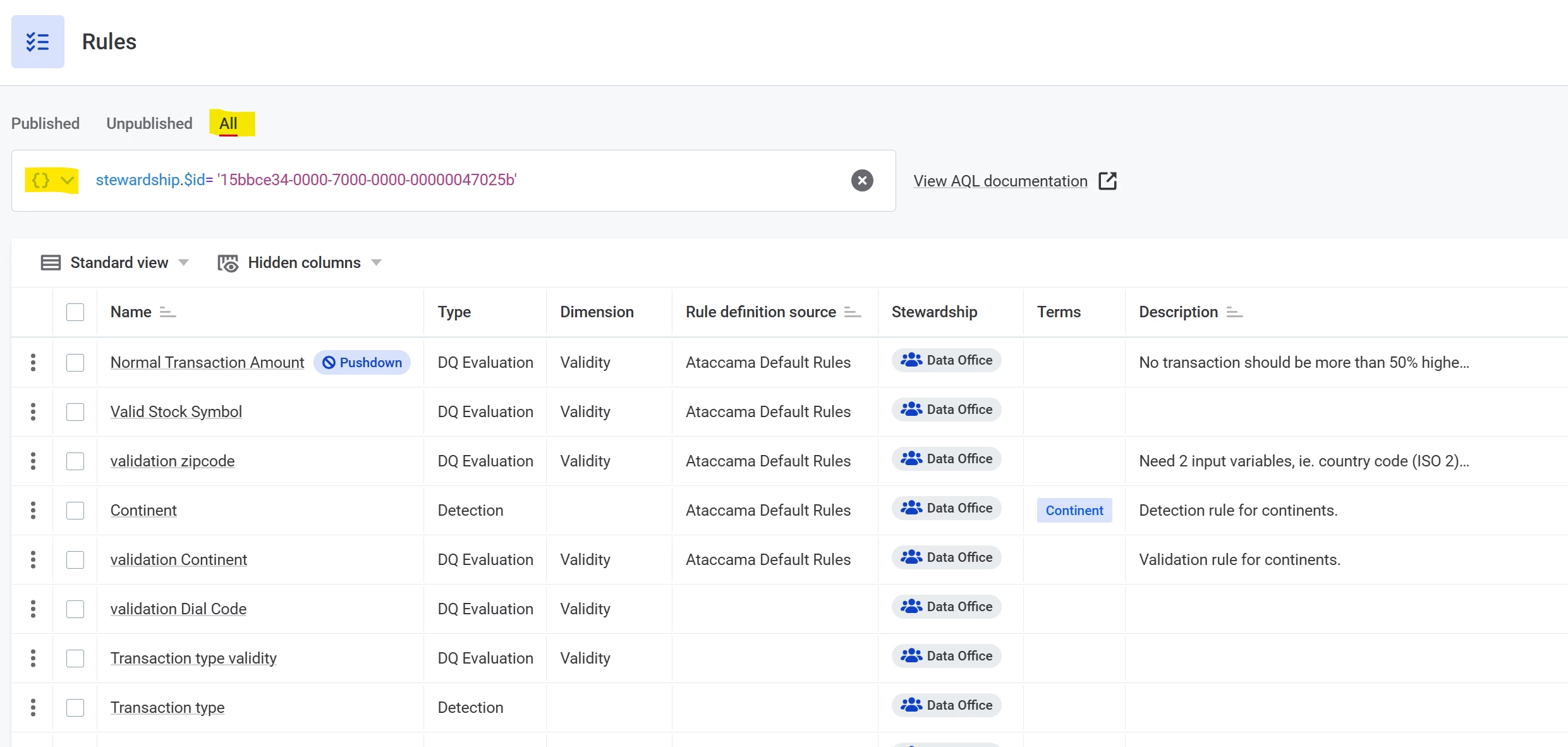Image resolution: width=1568 pixels, height=747 pixels.
Task: Open three-dot menu for Transaction type row
Action: [33, 708]
